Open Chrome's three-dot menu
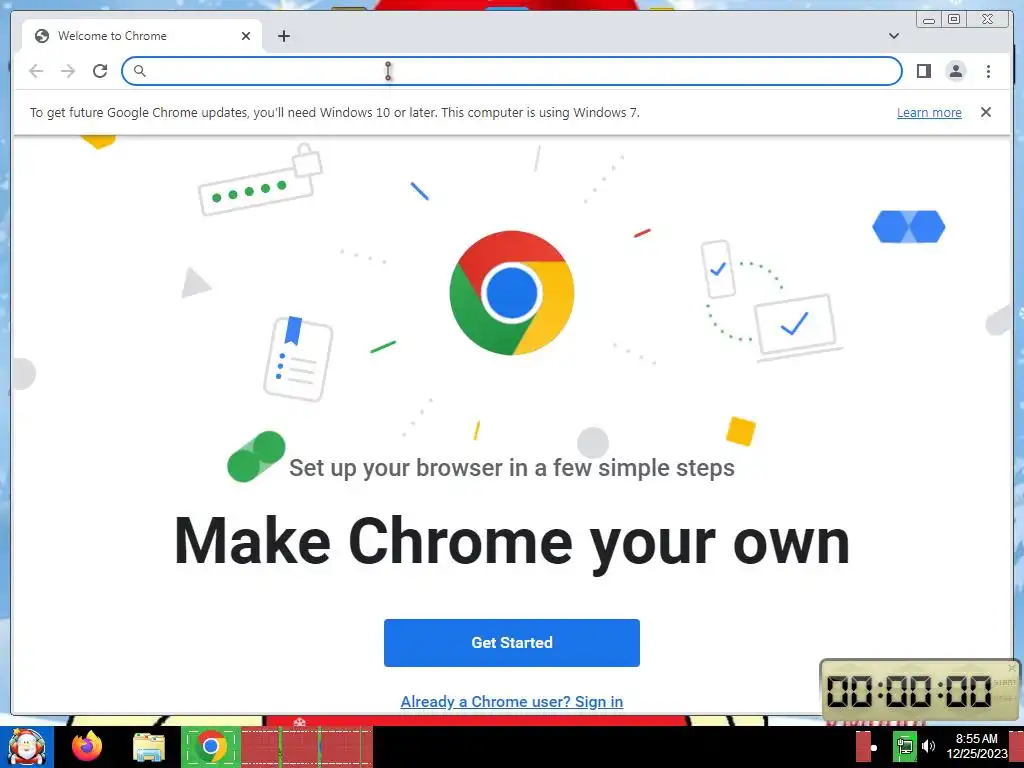The image size is (1024, 768). tap(988, 71)
